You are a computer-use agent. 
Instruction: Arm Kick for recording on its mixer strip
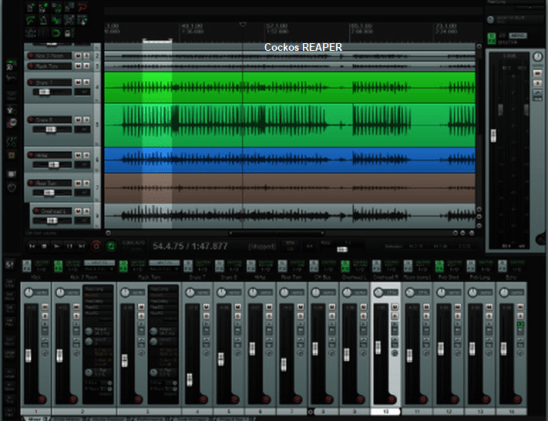pyautogui.click(x=42, y=399)
